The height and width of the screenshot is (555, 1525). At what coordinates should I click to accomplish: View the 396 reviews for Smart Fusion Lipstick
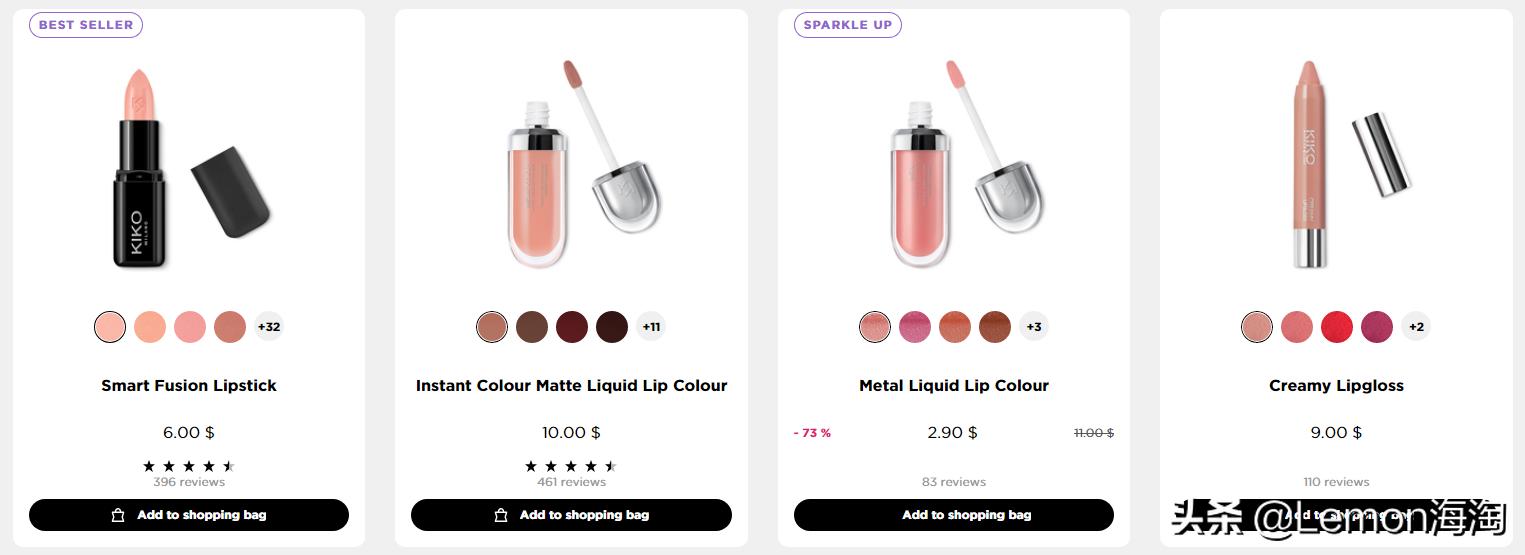click(x=189, y=482)
